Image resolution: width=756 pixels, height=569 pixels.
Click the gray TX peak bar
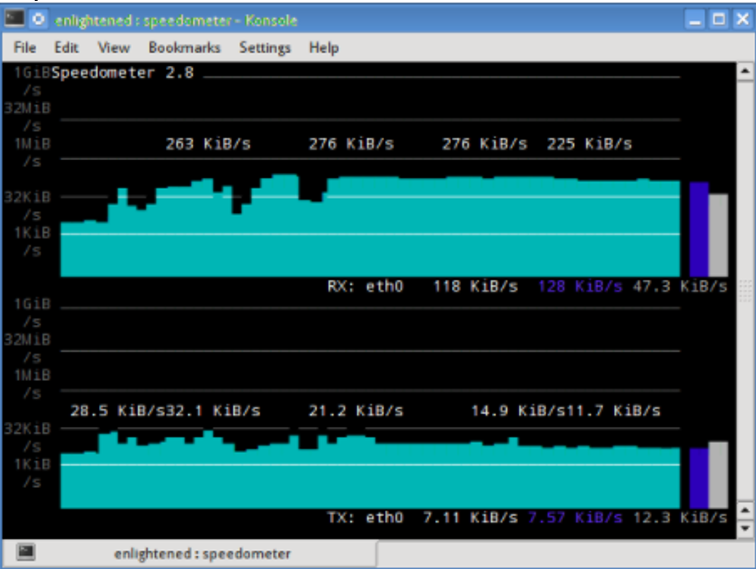point(718,474)
